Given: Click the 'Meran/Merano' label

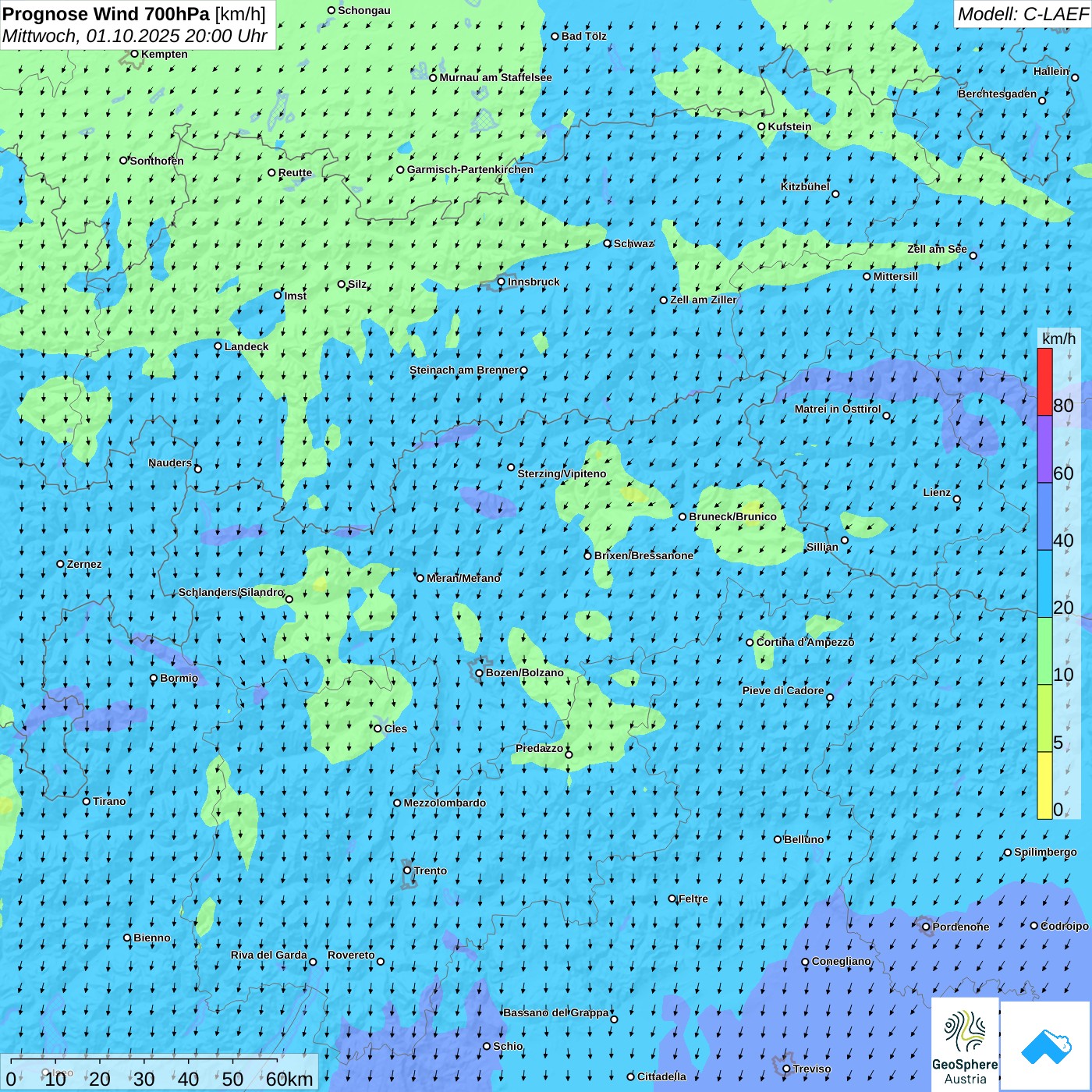Looking at the screenshot, I should tap(463, 578).
